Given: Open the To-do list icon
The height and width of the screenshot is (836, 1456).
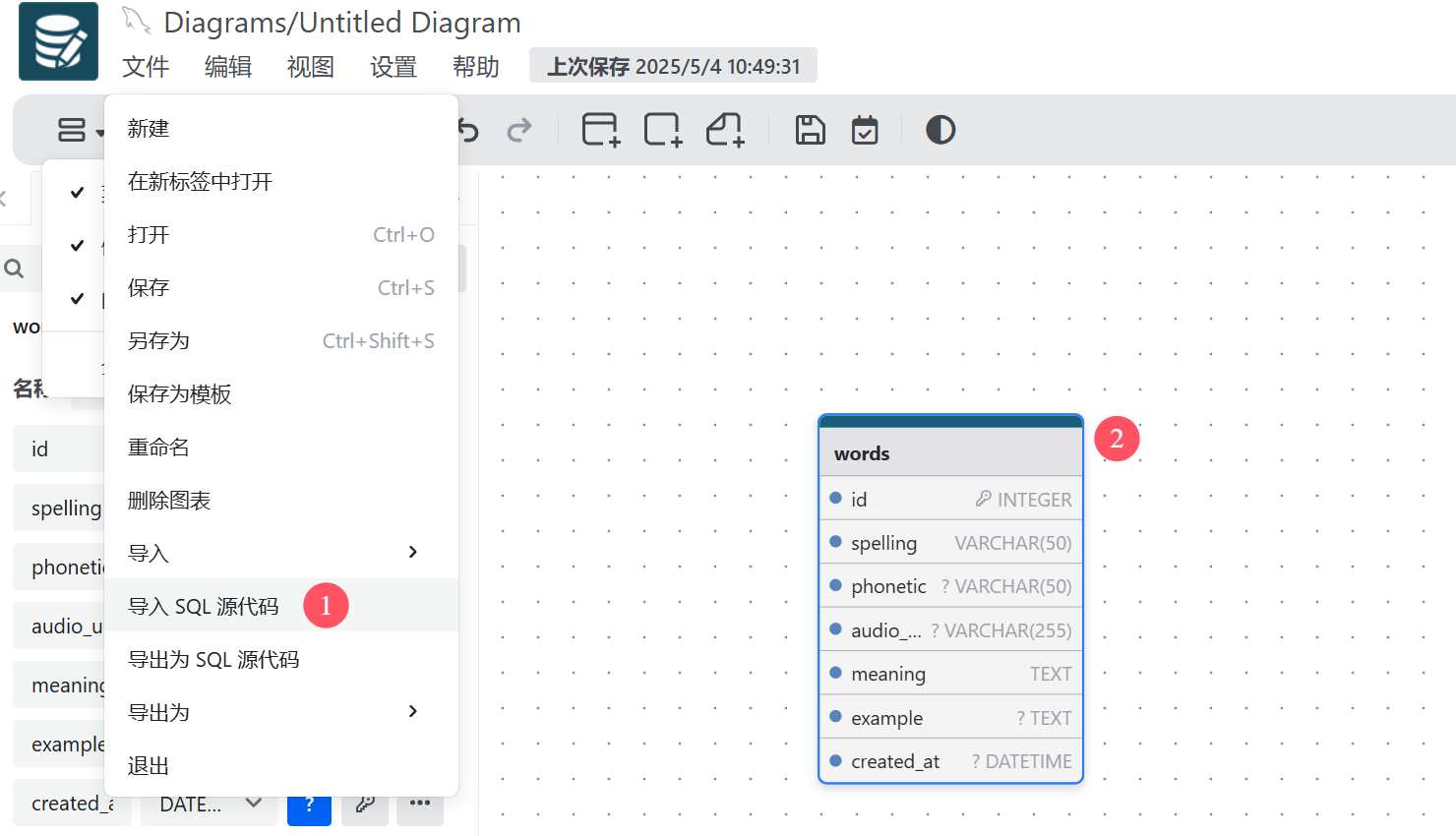Looking at the screenshot, I should click(864, 129).
